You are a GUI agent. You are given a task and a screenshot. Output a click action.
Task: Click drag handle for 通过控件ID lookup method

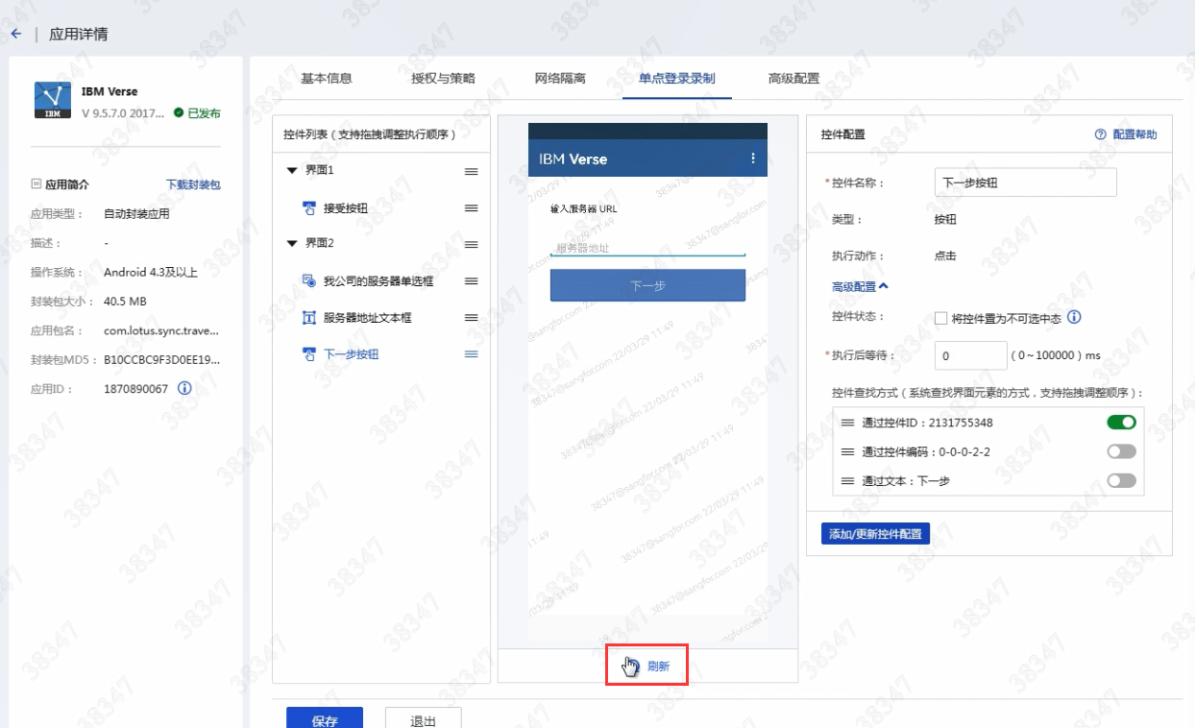(x=848, y=423)
